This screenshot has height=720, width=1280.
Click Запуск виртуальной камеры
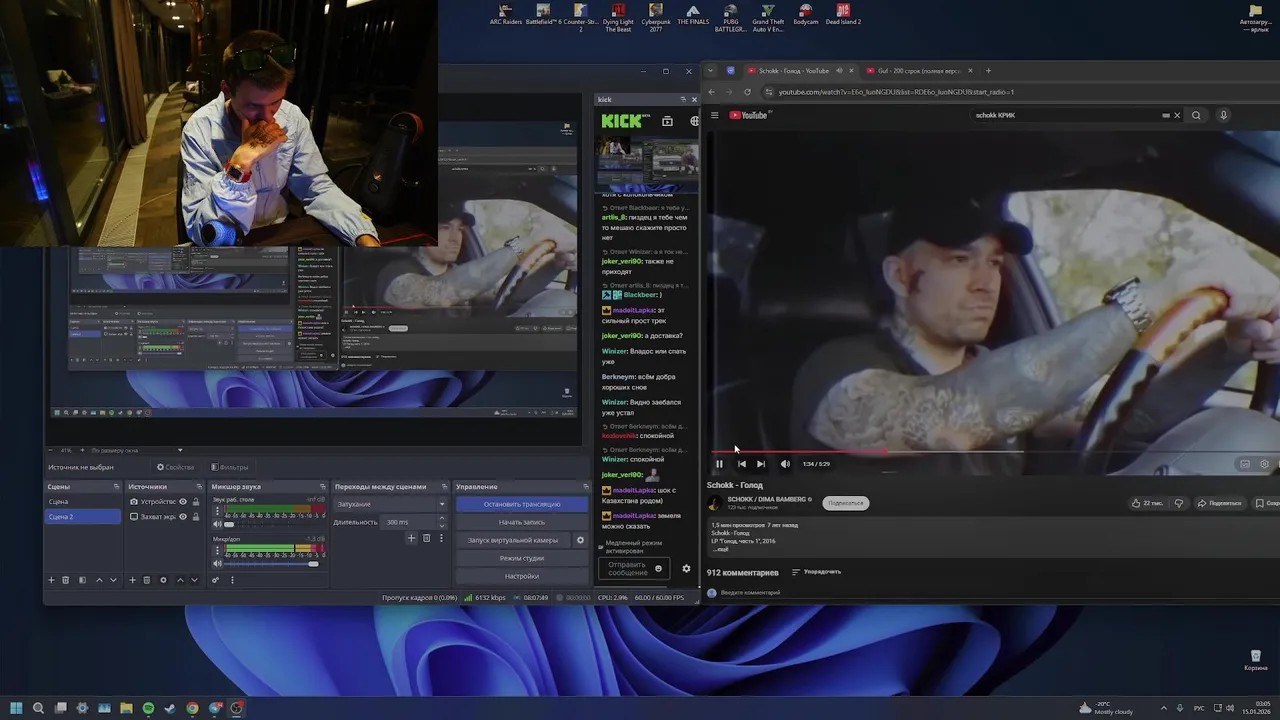(x=513, y=540)
